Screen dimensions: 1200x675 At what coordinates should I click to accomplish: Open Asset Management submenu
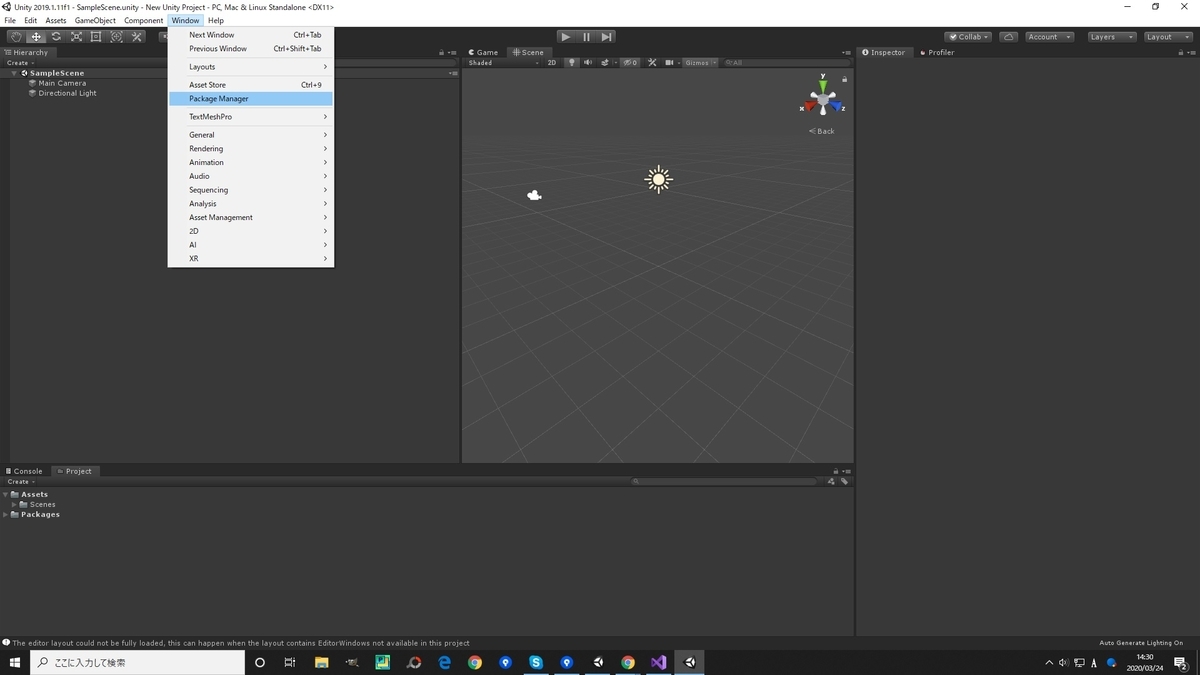251,217
